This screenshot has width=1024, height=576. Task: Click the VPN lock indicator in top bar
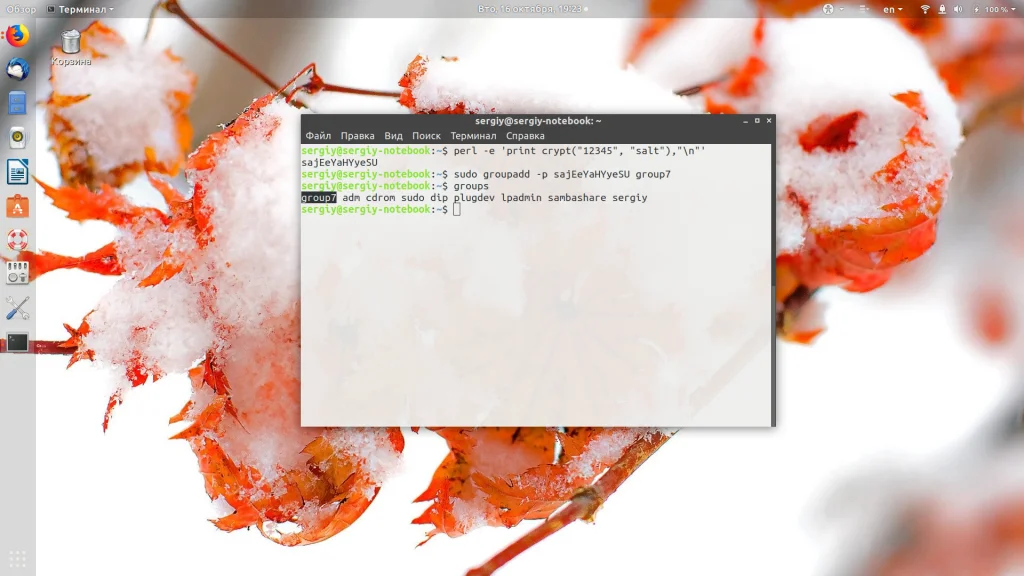pyautogui.click(x=942, y=9)
